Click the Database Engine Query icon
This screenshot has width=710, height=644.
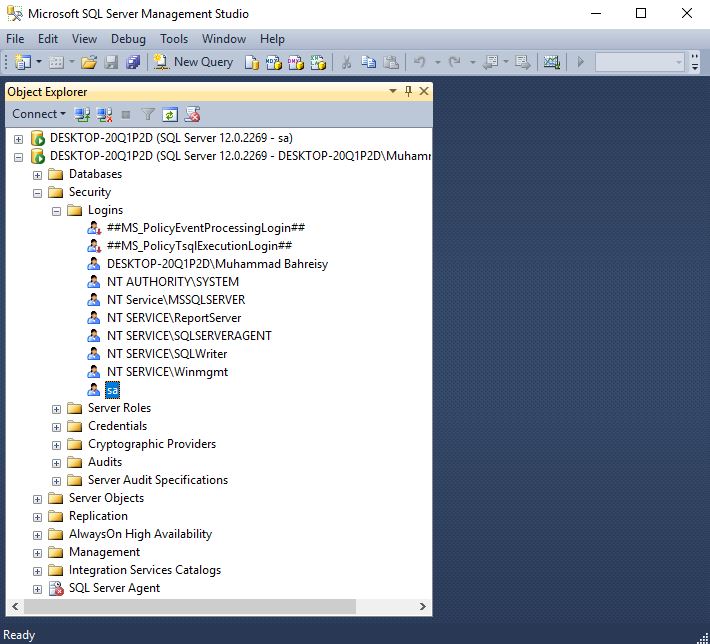pyautogui.click(x=251, y=62)
